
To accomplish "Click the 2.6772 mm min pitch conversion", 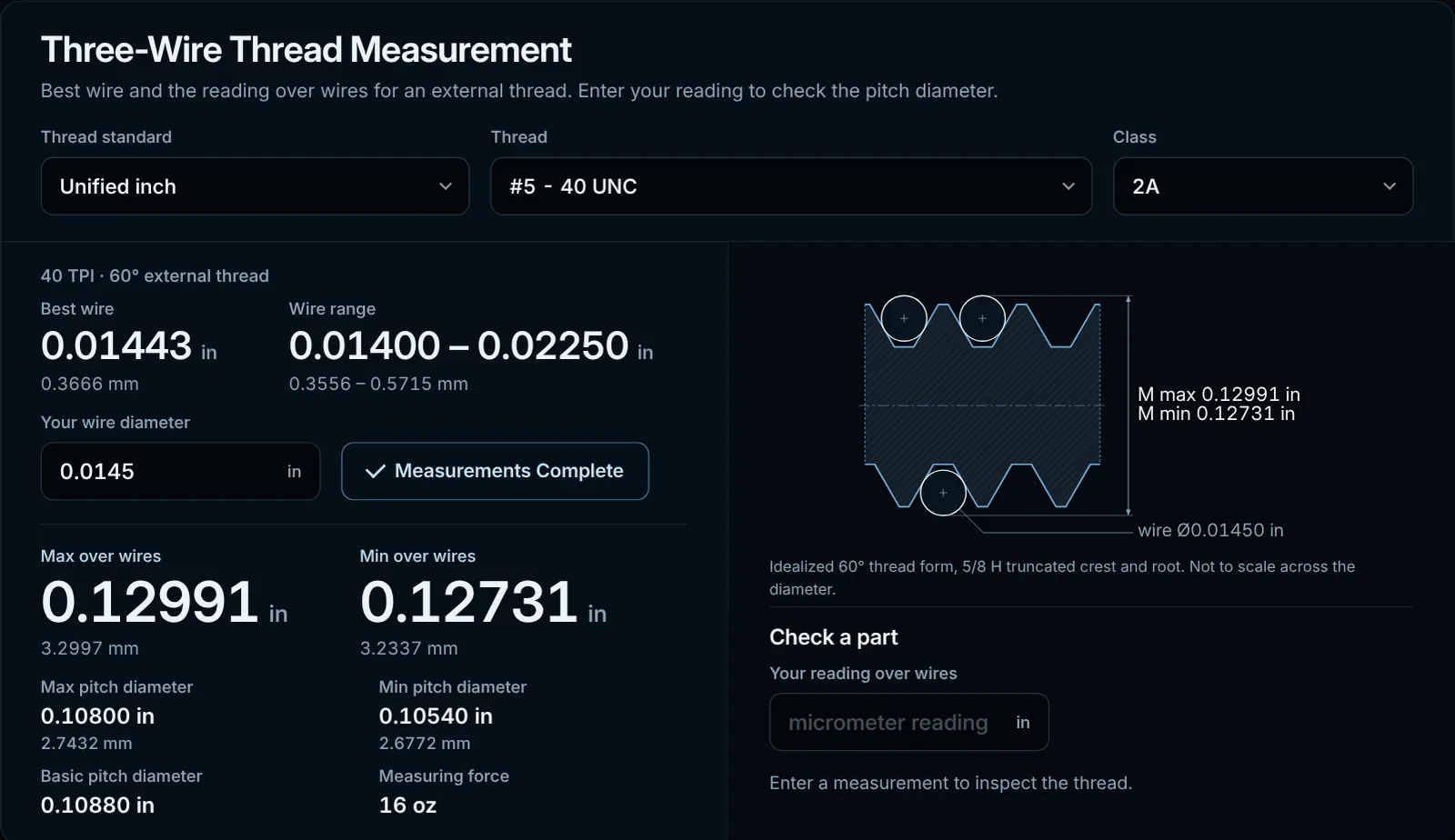I will tap(425, 743).
